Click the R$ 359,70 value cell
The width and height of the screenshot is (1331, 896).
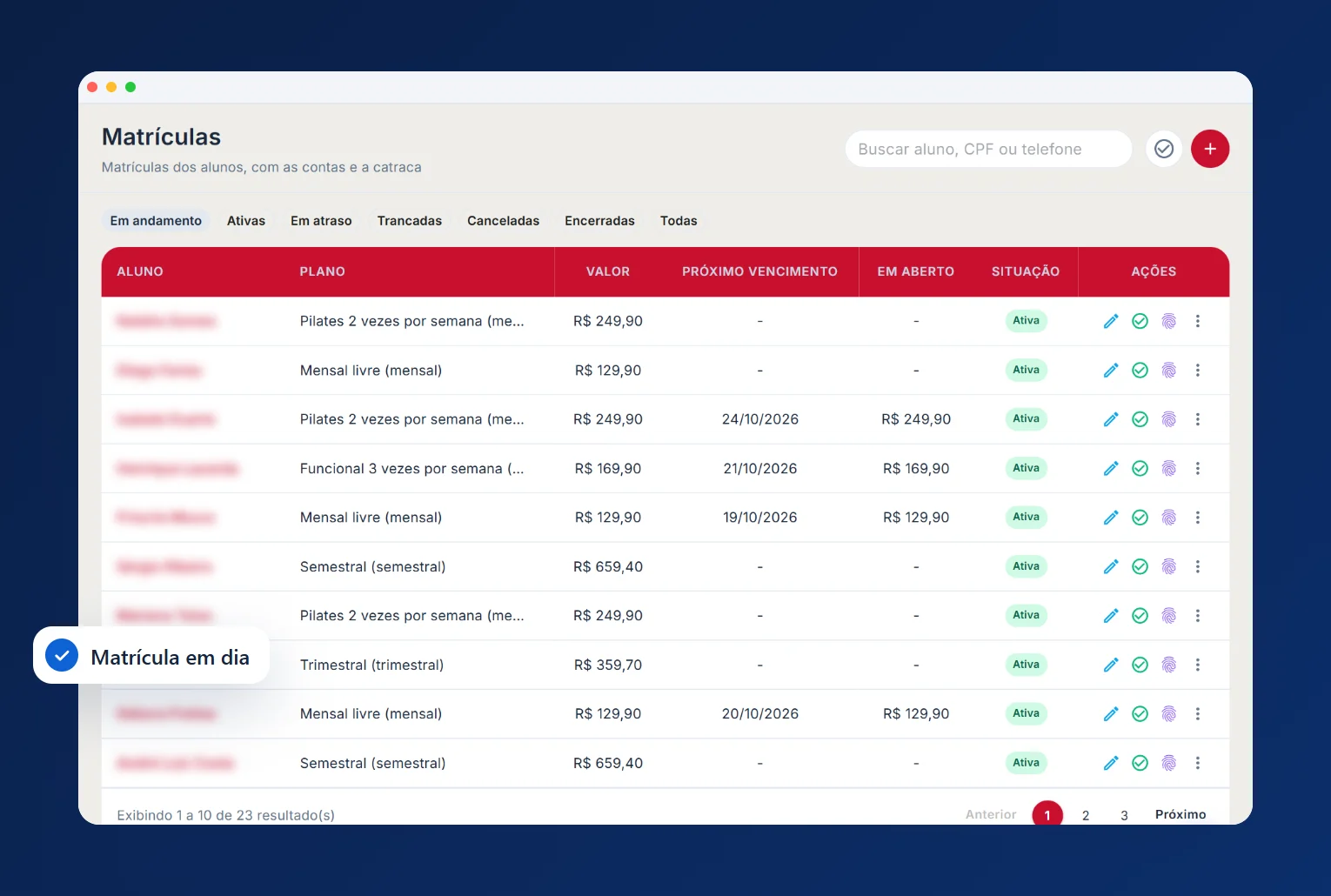click(x=608, y=665)
